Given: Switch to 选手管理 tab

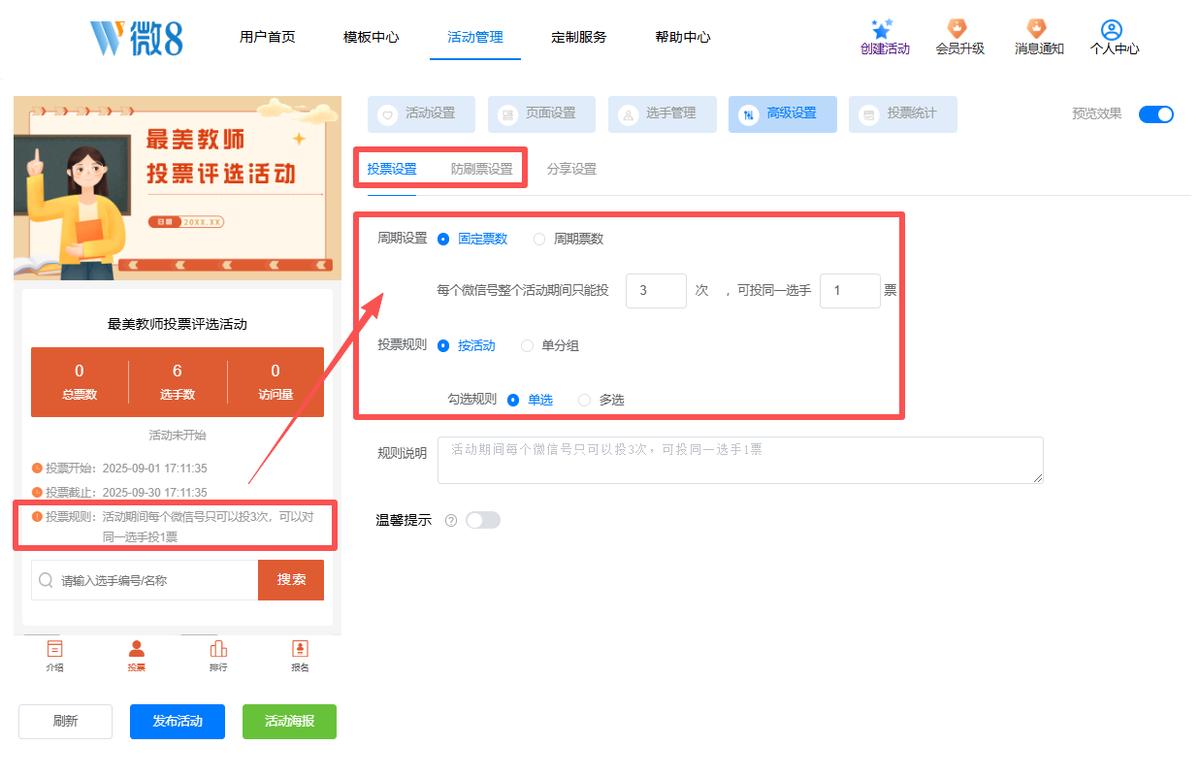Looking at the screenshot, I should 662,114.
